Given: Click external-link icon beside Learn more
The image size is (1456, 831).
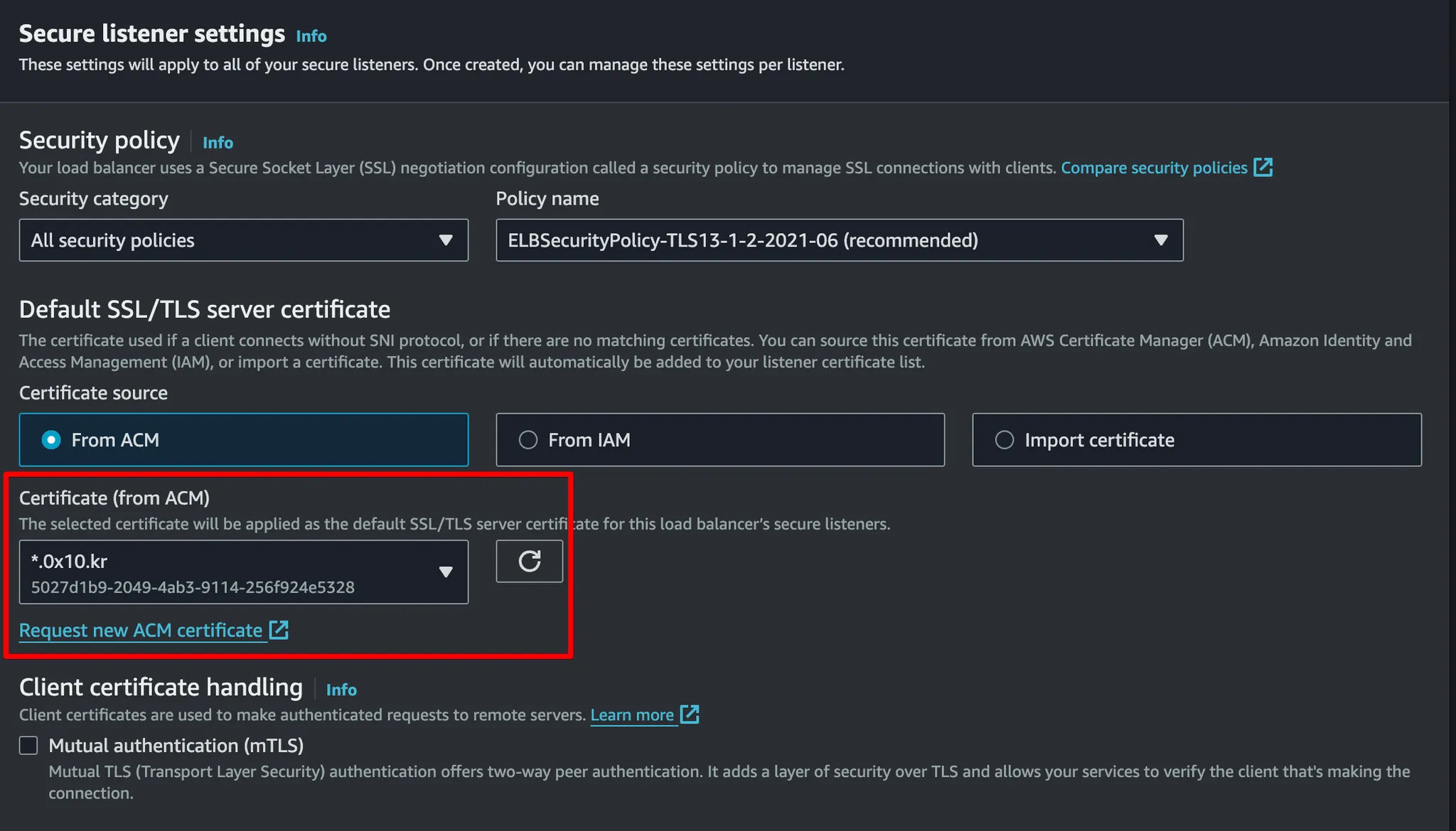Looking at the screenshot, I should click(690, 714).
